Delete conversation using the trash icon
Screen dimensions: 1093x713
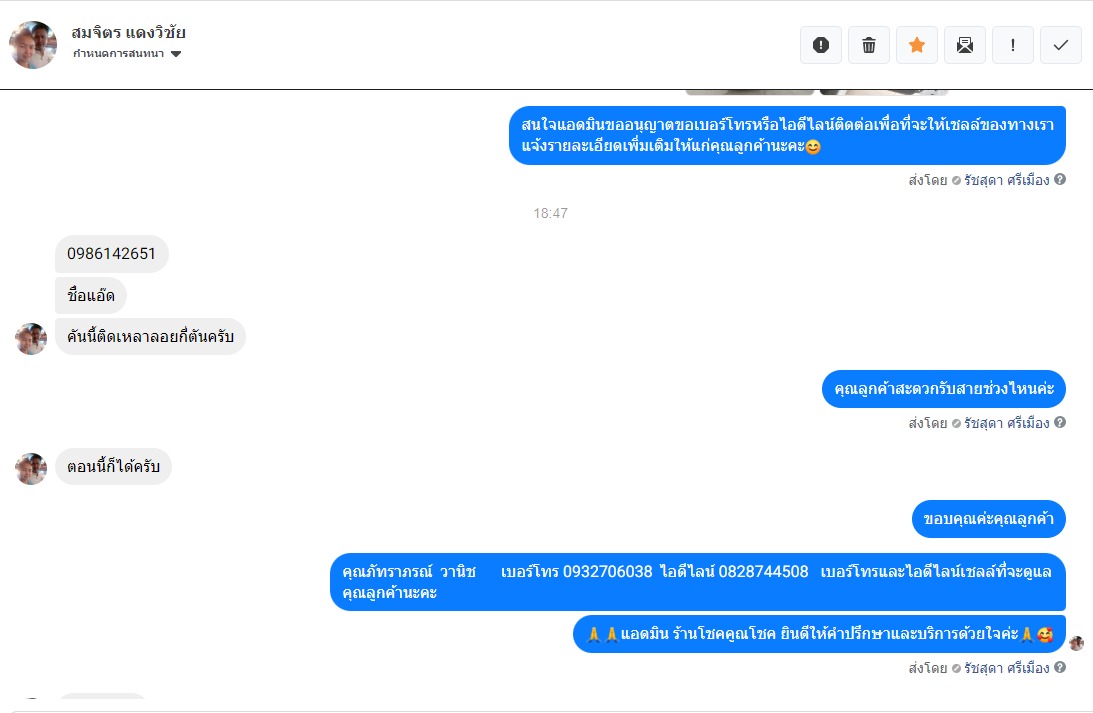(869, 45)
